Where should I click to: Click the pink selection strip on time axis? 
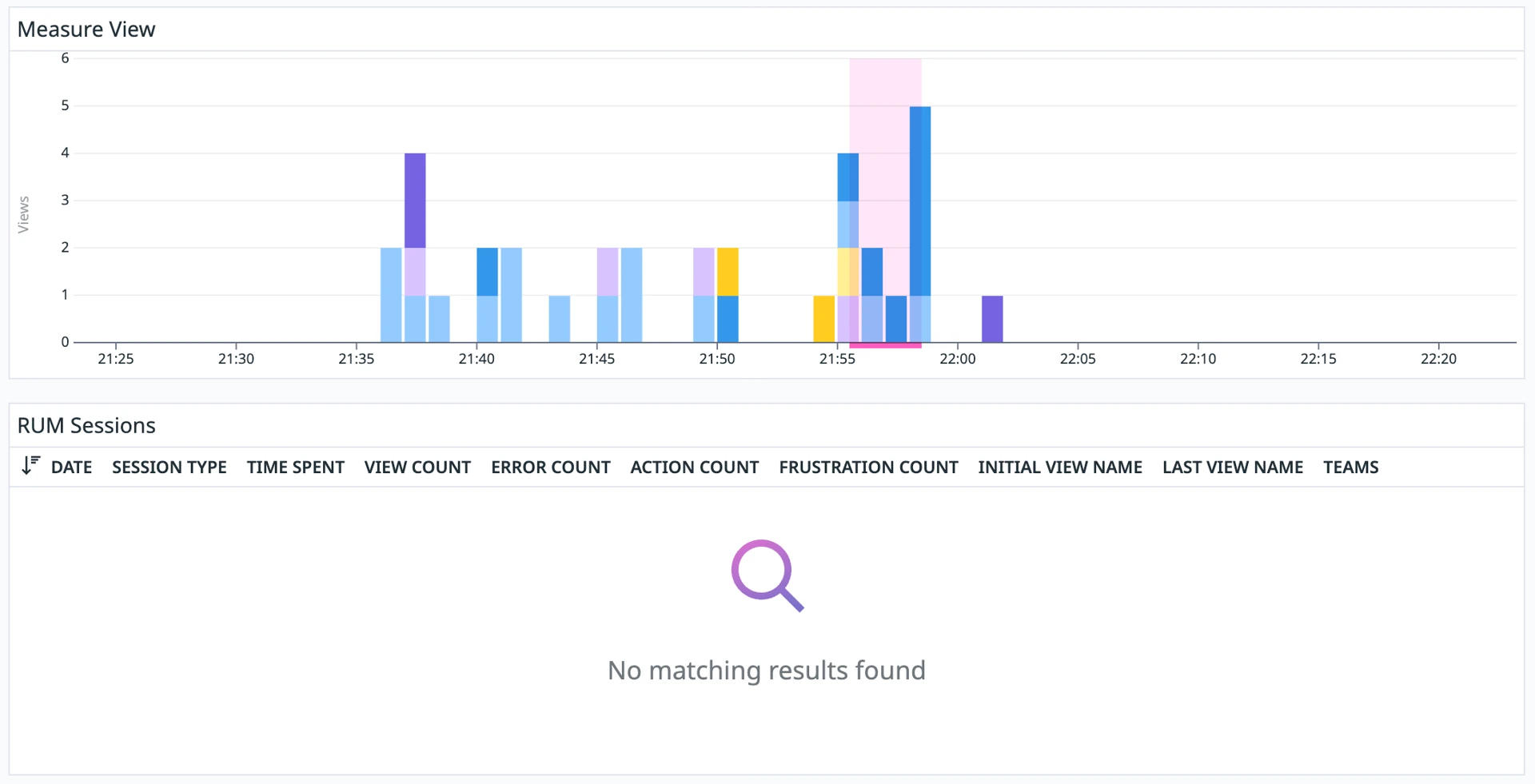tap(885, 345)
